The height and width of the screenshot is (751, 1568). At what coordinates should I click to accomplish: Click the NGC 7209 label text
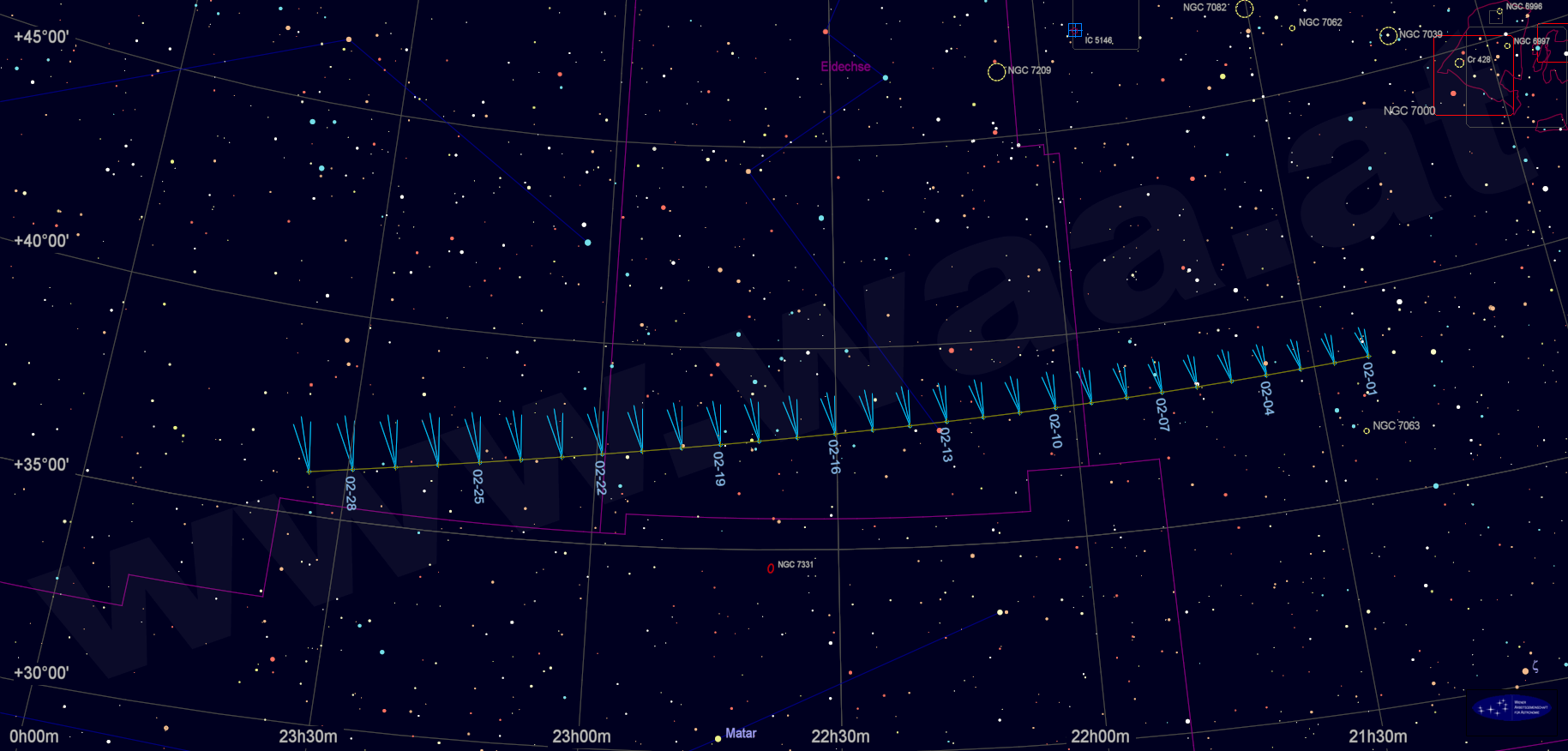click(1029, 70)
